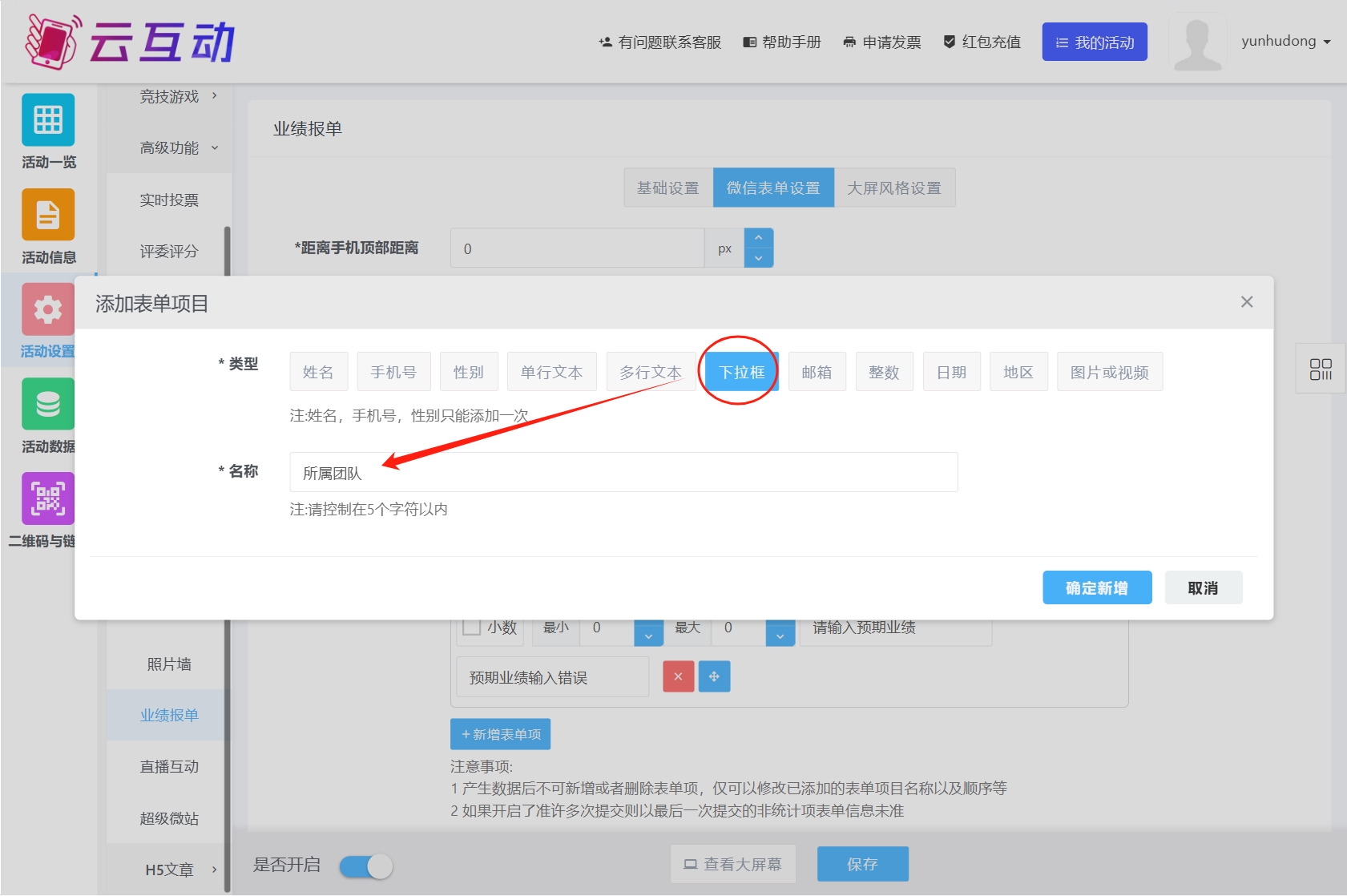Viewport: 1347px width, 896px height.
Task: Select 直播互动 in the sidebar
Action: (169, 766)
